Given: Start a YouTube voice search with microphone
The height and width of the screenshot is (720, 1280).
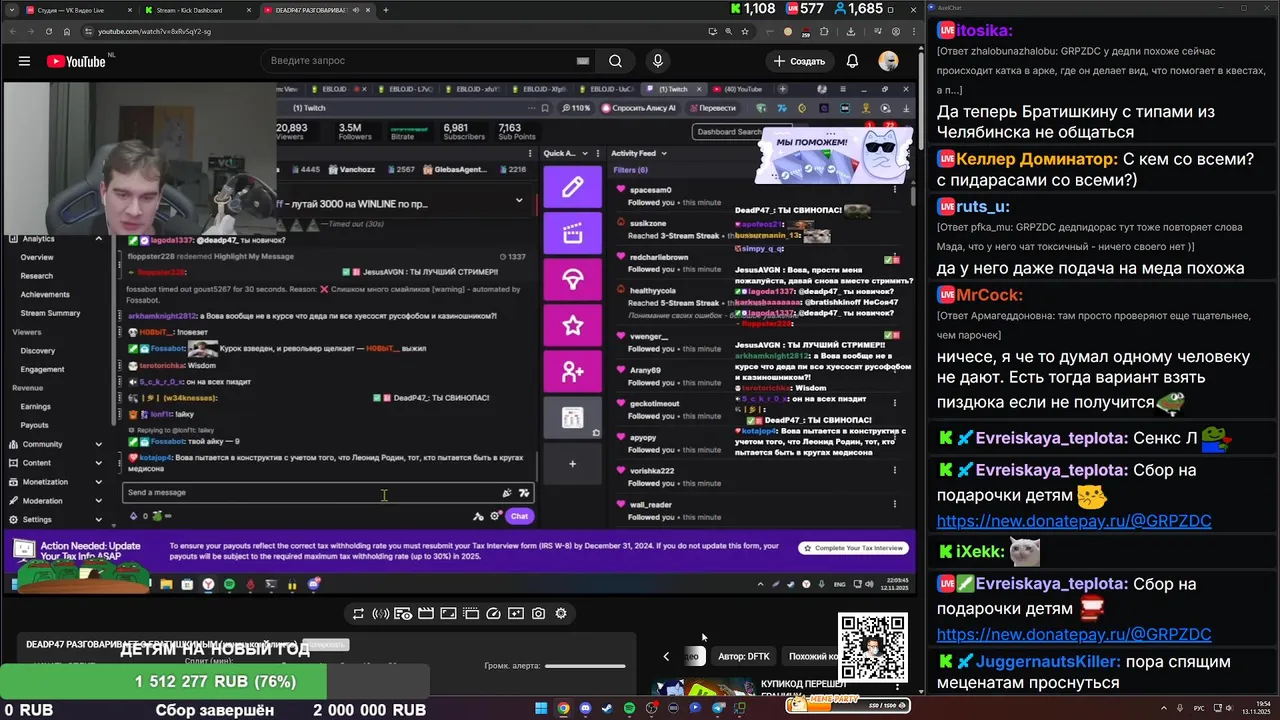Looking at the screenshot, I should pos(657,61).
